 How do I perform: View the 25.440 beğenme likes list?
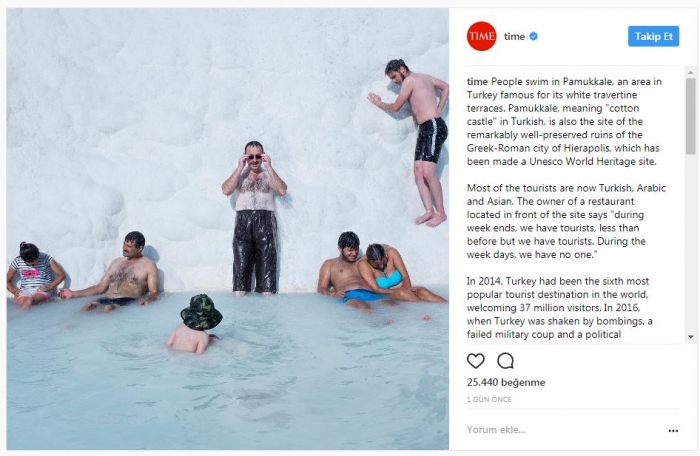[506, 382]
